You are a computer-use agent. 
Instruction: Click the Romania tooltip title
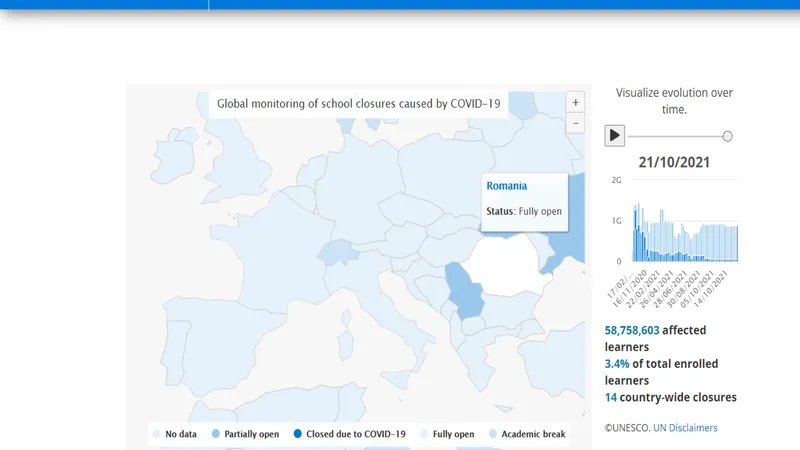tap(506, 186)
